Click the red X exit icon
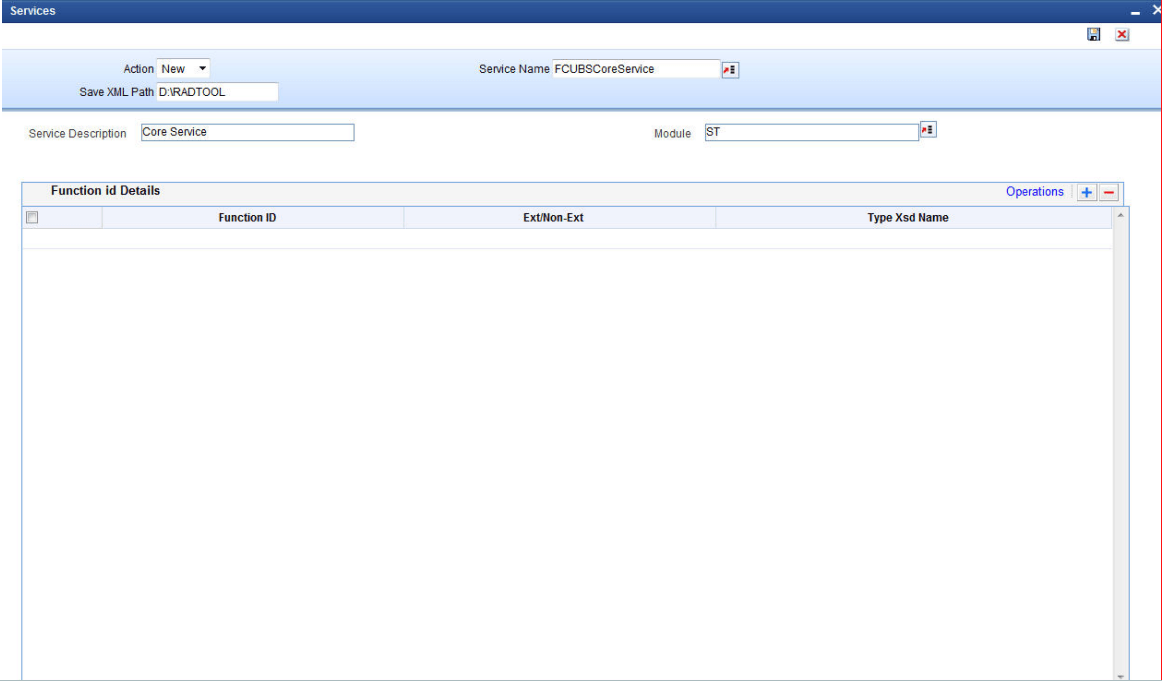This screenshot has width=1162, height=681. (x=1122, y=35)
